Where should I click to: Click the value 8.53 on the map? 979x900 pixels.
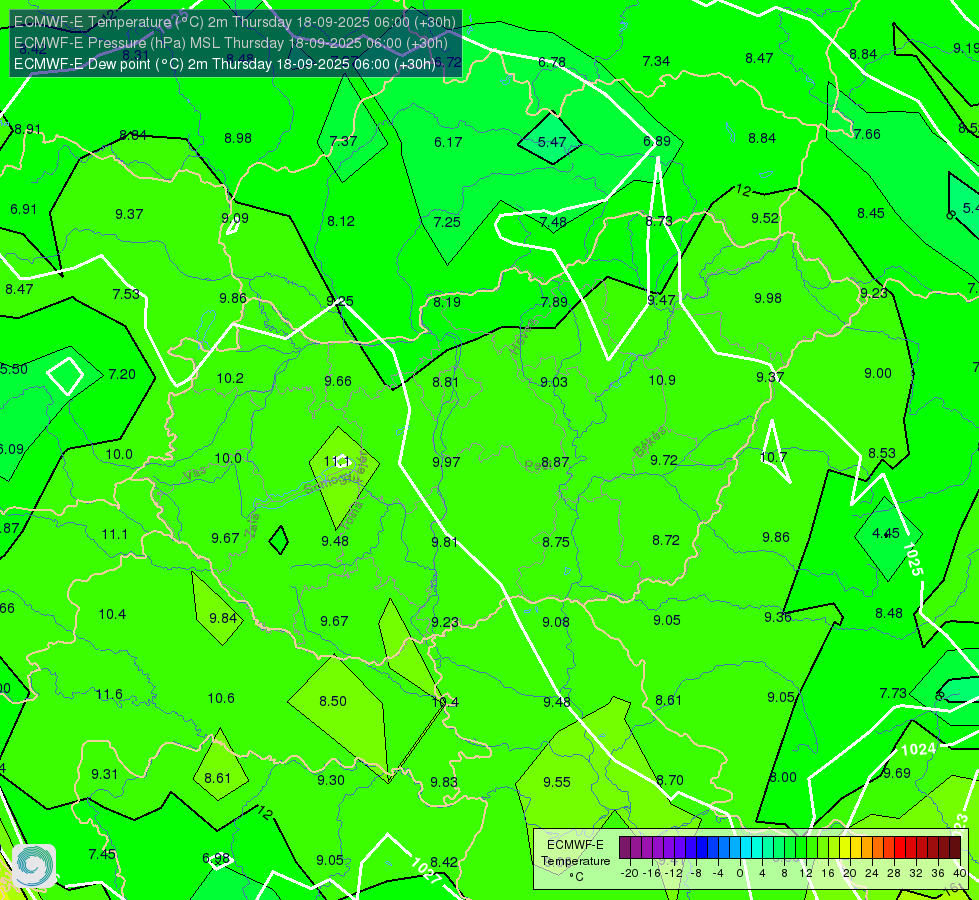click(x=882, y=453)
